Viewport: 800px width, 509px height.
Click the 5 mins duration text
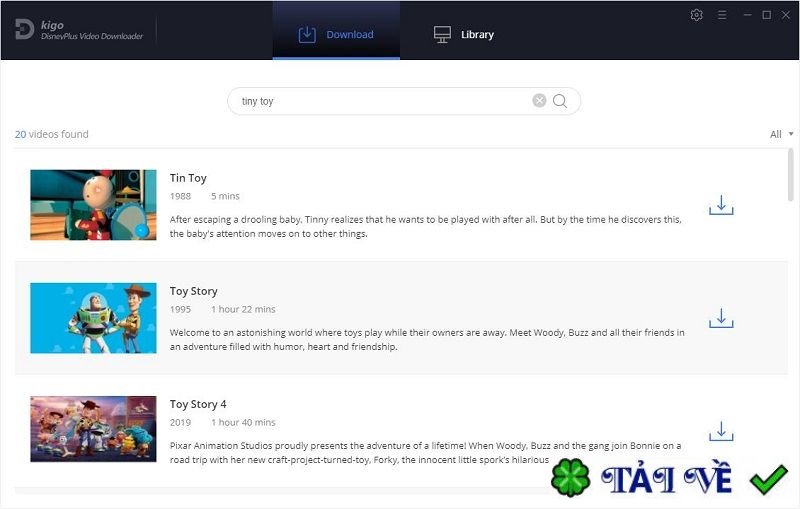(225, 196)
